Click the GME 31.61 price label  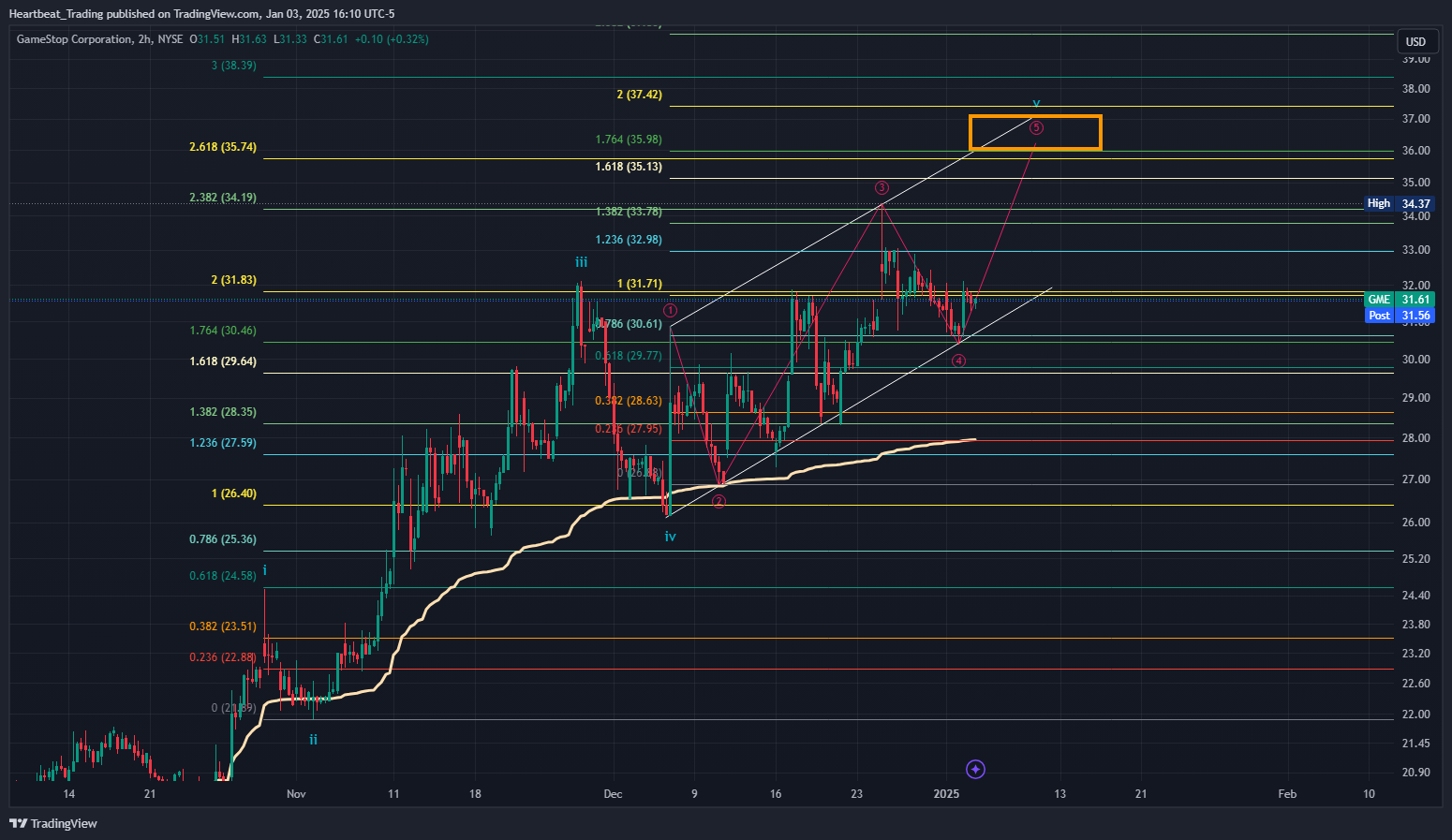coord(1400,300)
